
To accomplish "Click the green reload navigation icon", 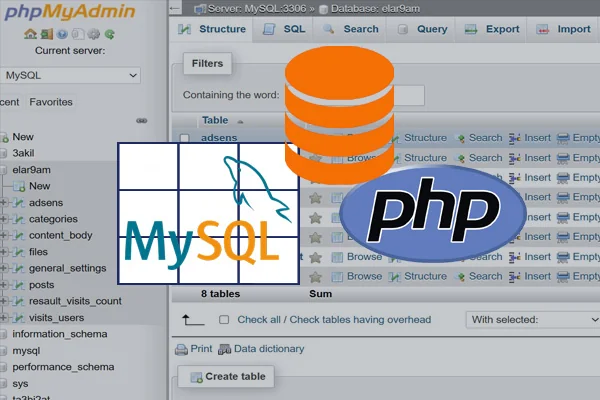I will coord(109,34).
